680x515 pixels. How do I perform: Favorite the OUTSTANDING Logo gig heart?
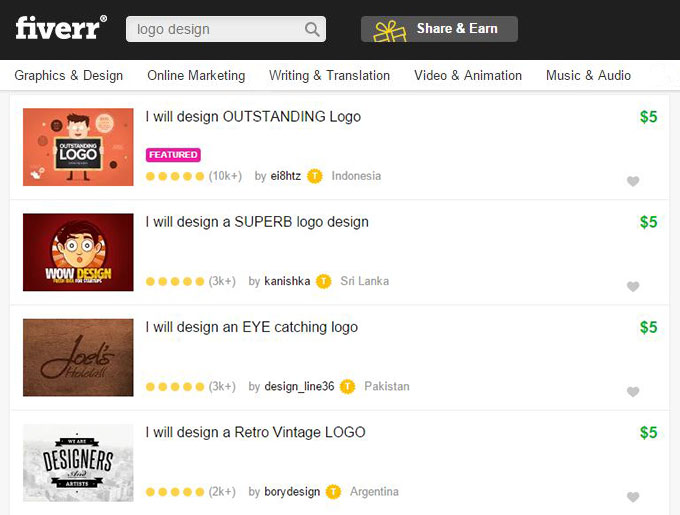(x=633, y=181)
